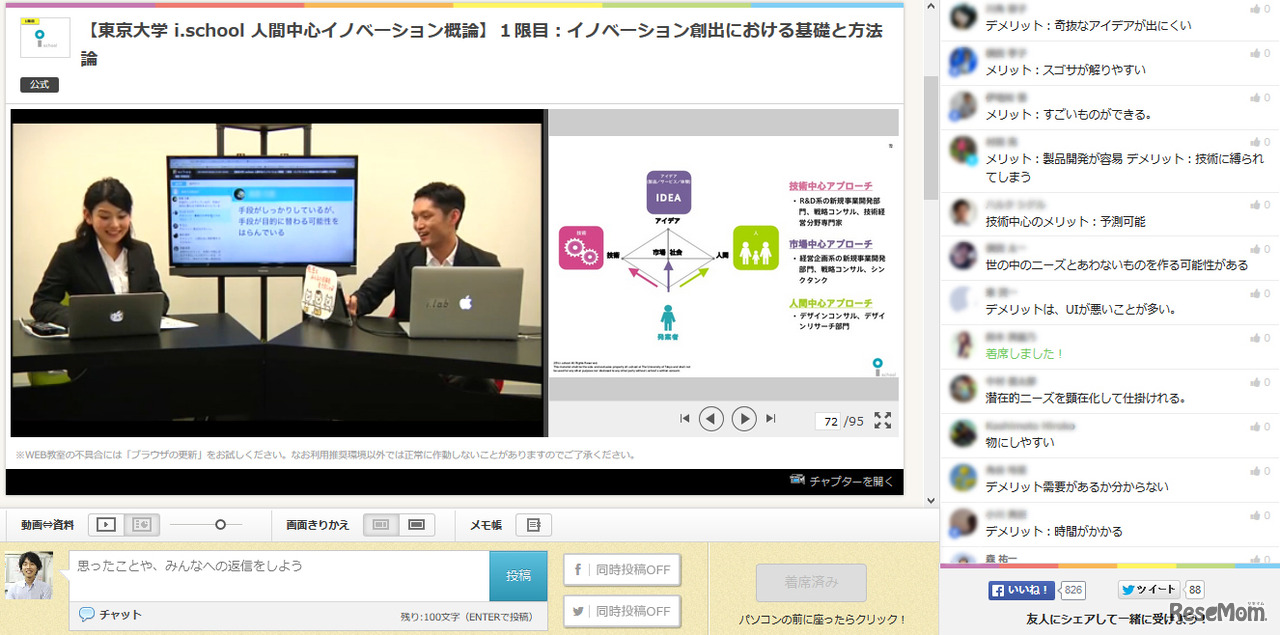1280x635 pixels.
Task: Toggle Facebook simultaneous posting
Action: [x=622, y=570]
